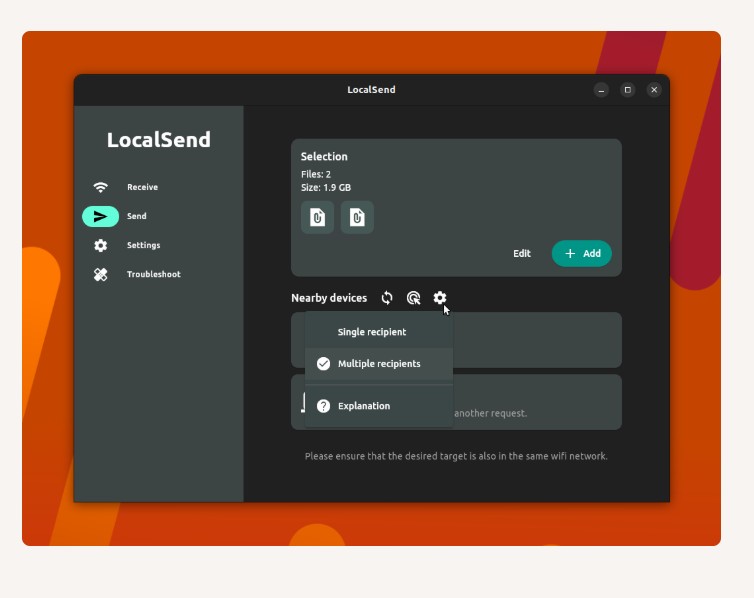
Task: Choose Single recipient mode
Action: [x=379, y=332]
